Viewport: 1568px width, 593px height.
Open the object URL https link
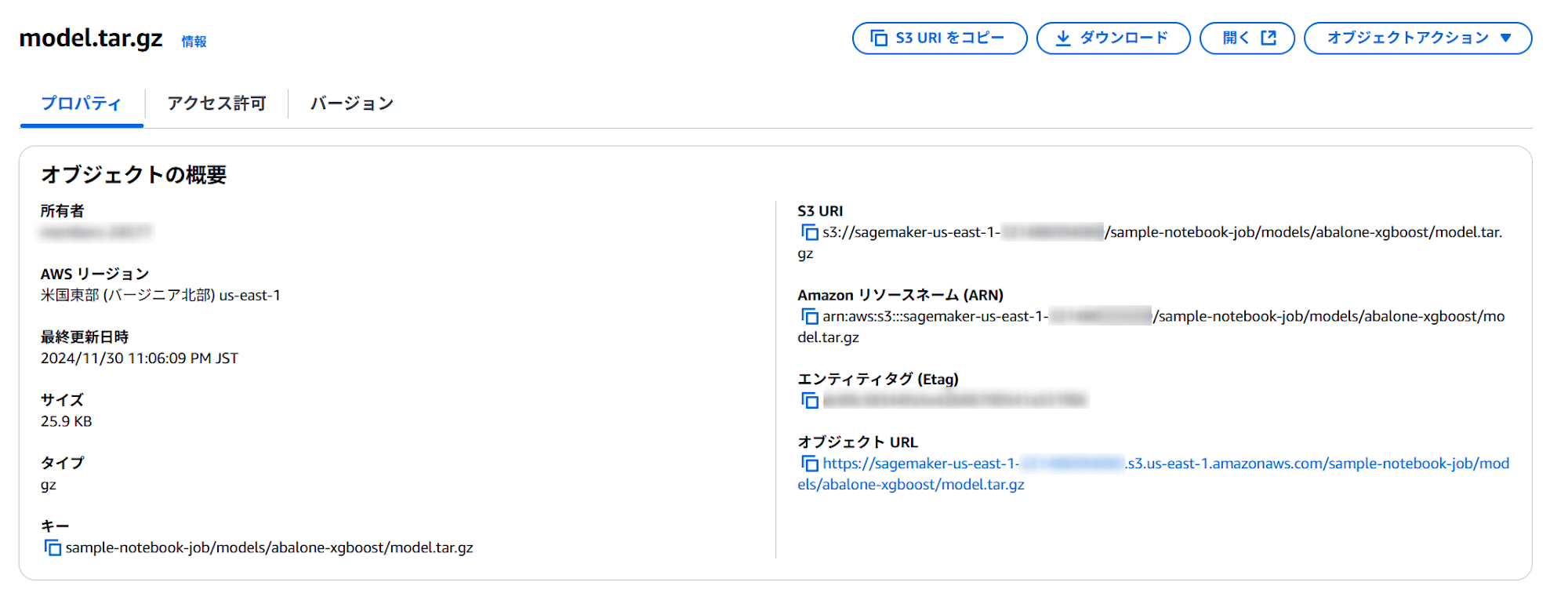click(x=1152, y=474)
